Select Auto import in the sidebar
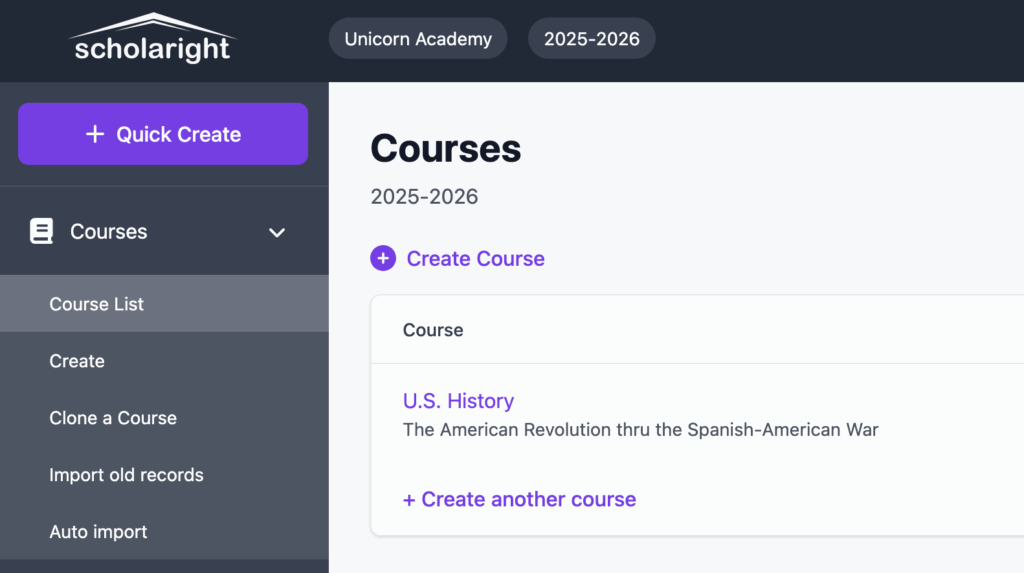 click(x=98, y=532)
